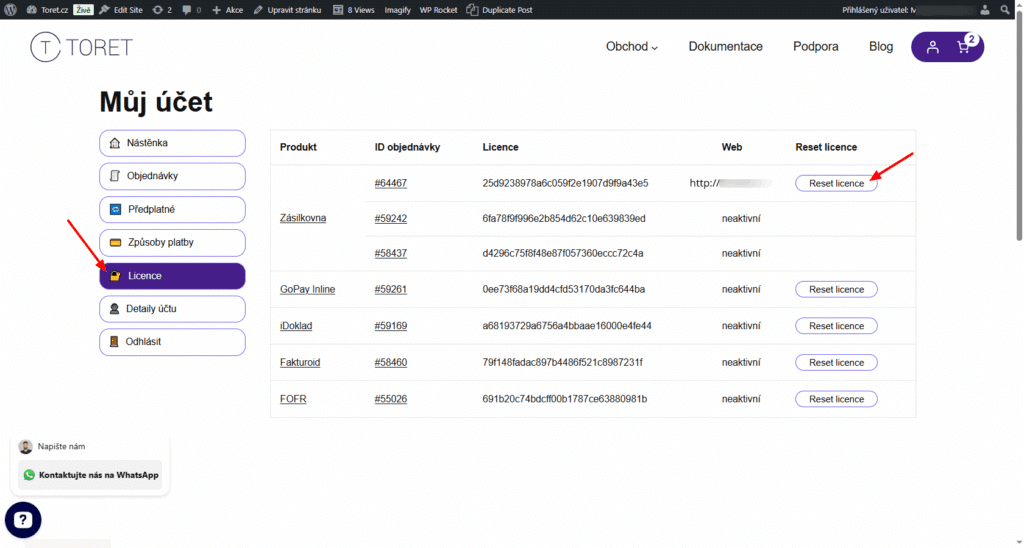
Task: Open the iDoklad product link
Action: tap(296, 326)
